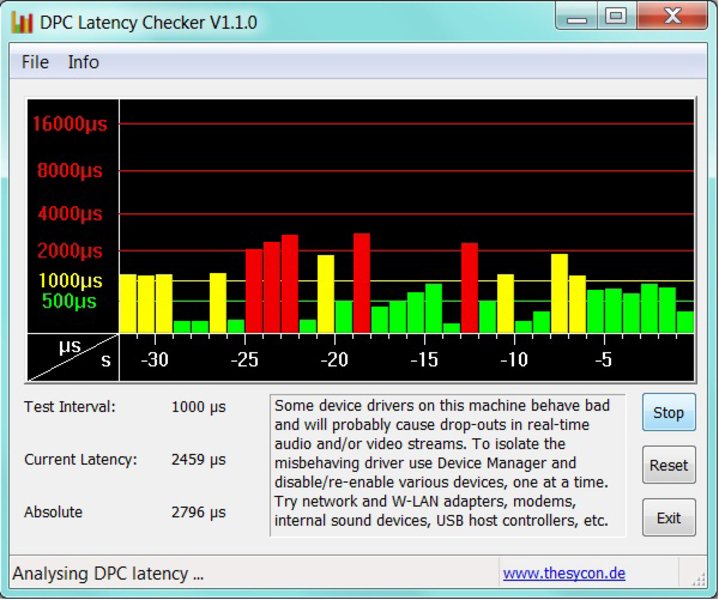The height and width of the screenshot is (600, 719).
Task: Click the -20 time axis label
Action: coord(334,360)
